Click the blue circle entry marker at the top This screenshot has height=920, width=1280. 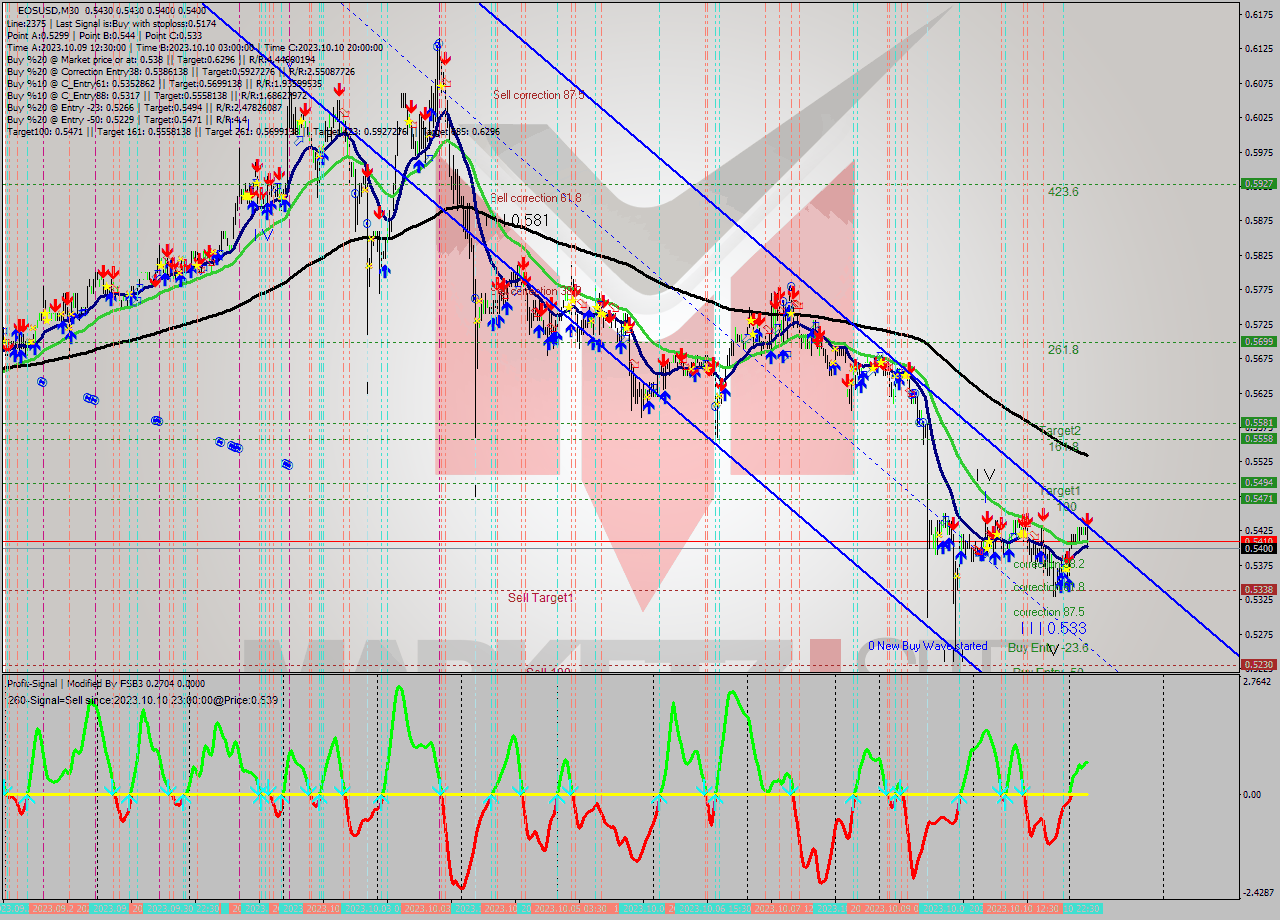437,46
